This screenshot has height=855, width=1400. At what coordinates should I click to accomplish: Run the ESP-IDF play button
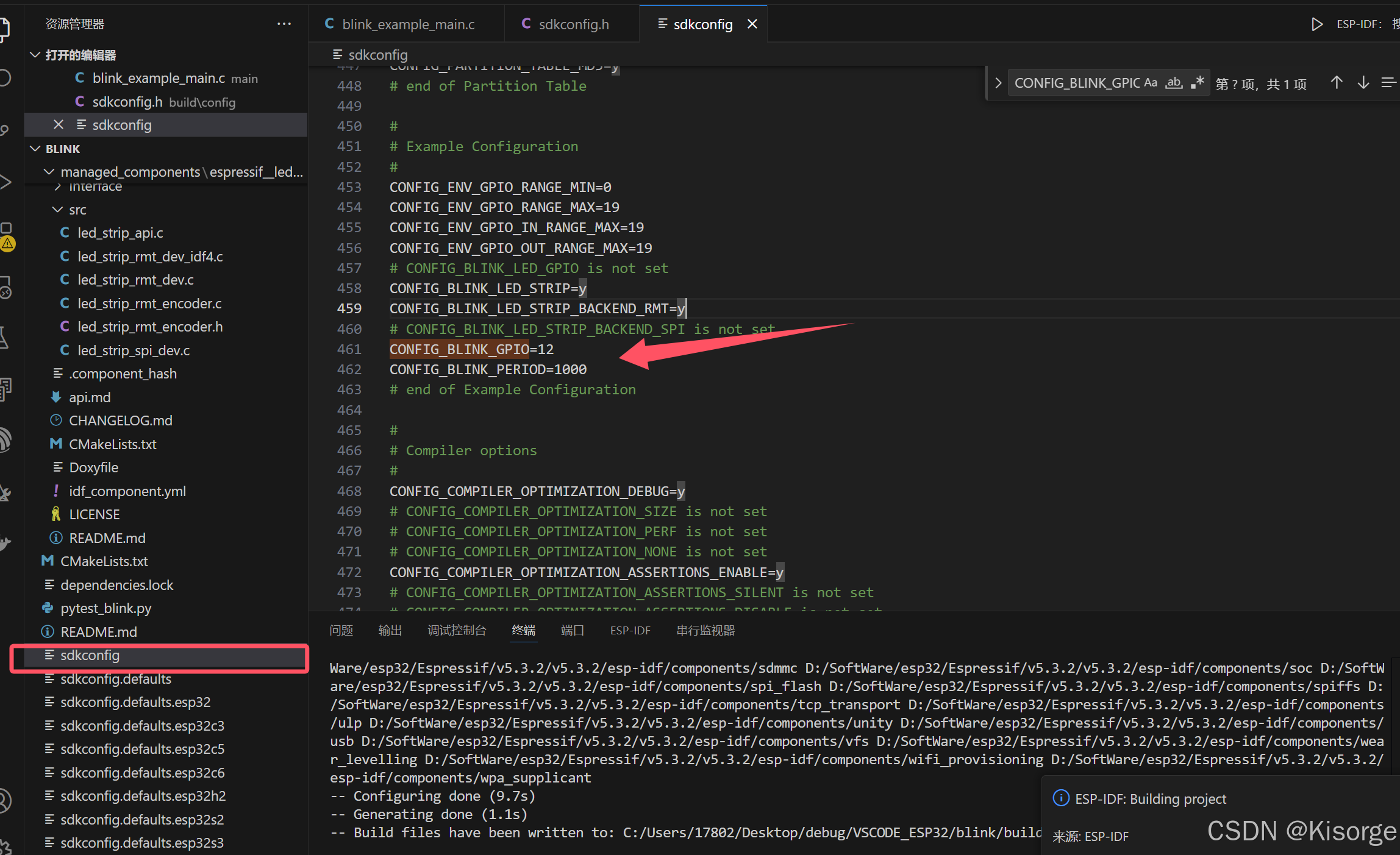1317,24
